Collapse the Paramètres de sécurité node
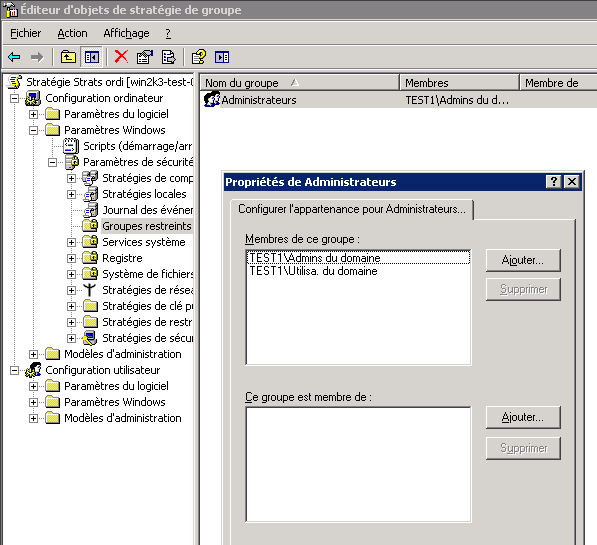This screenshot has width=597, height=545. point(53,162)
